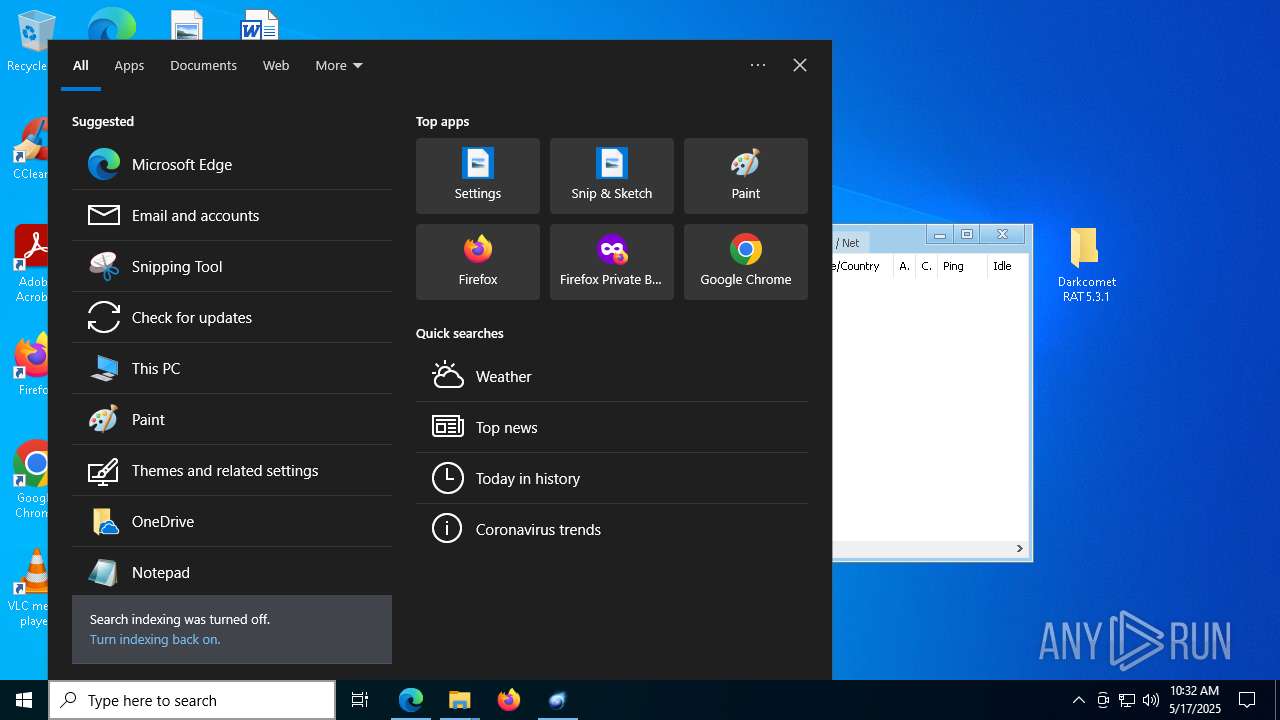Screen dimensions: 1280x720
Task: Switch to the All tab
Action: point(81,65)
